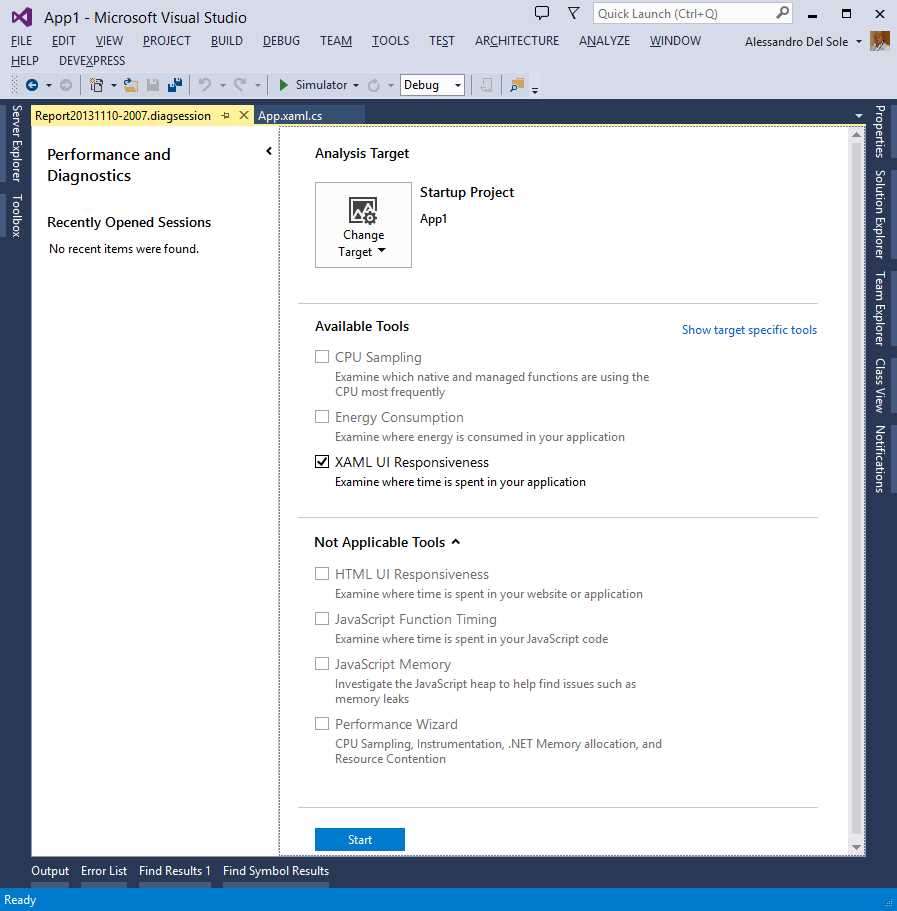Click the Show target specific tools link

click(x=749, y=329)
